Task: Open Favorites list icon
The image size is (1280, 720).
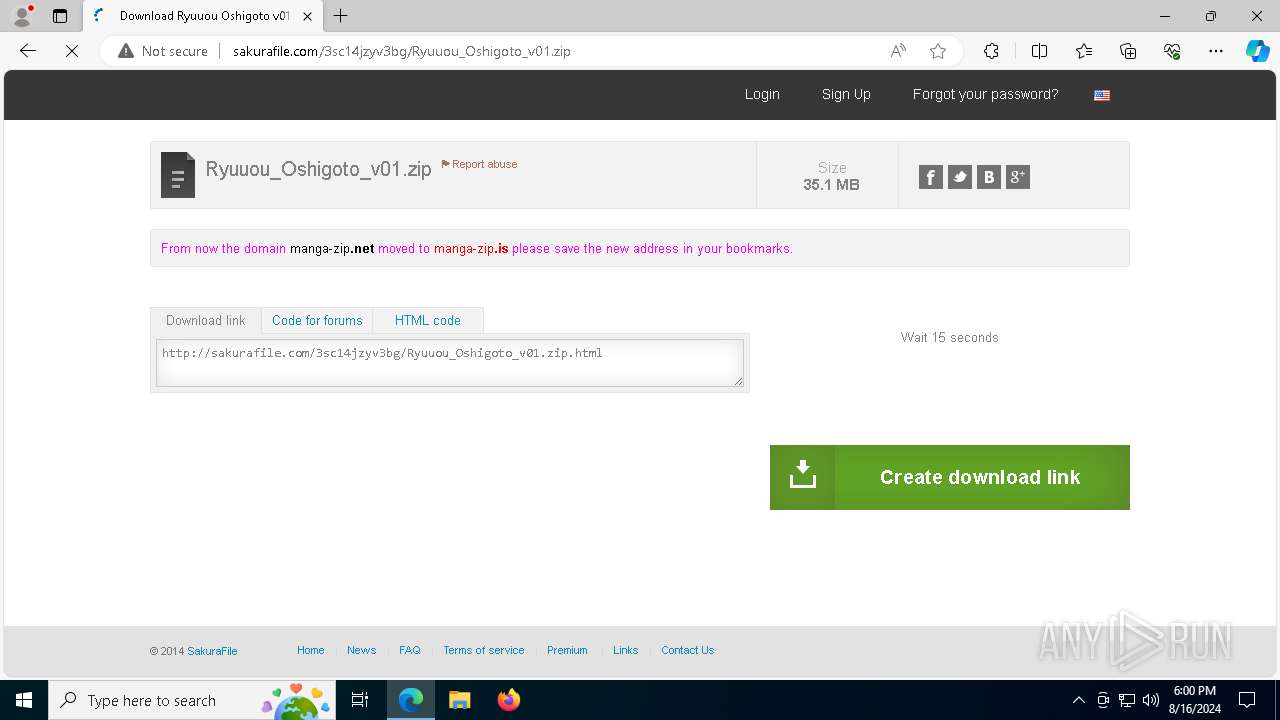Action: tap(1084, 51)
